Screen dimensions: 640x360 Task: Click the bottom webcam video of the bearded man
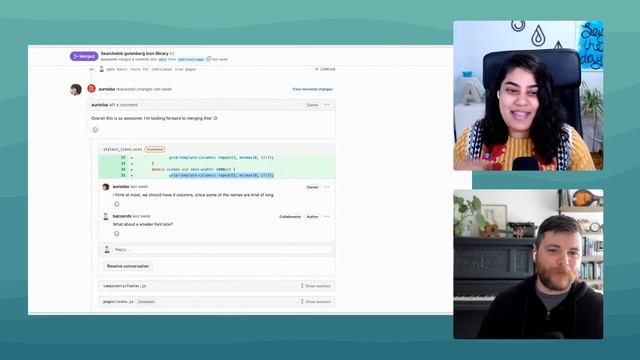pyautogui.click(x=528, y=264)
